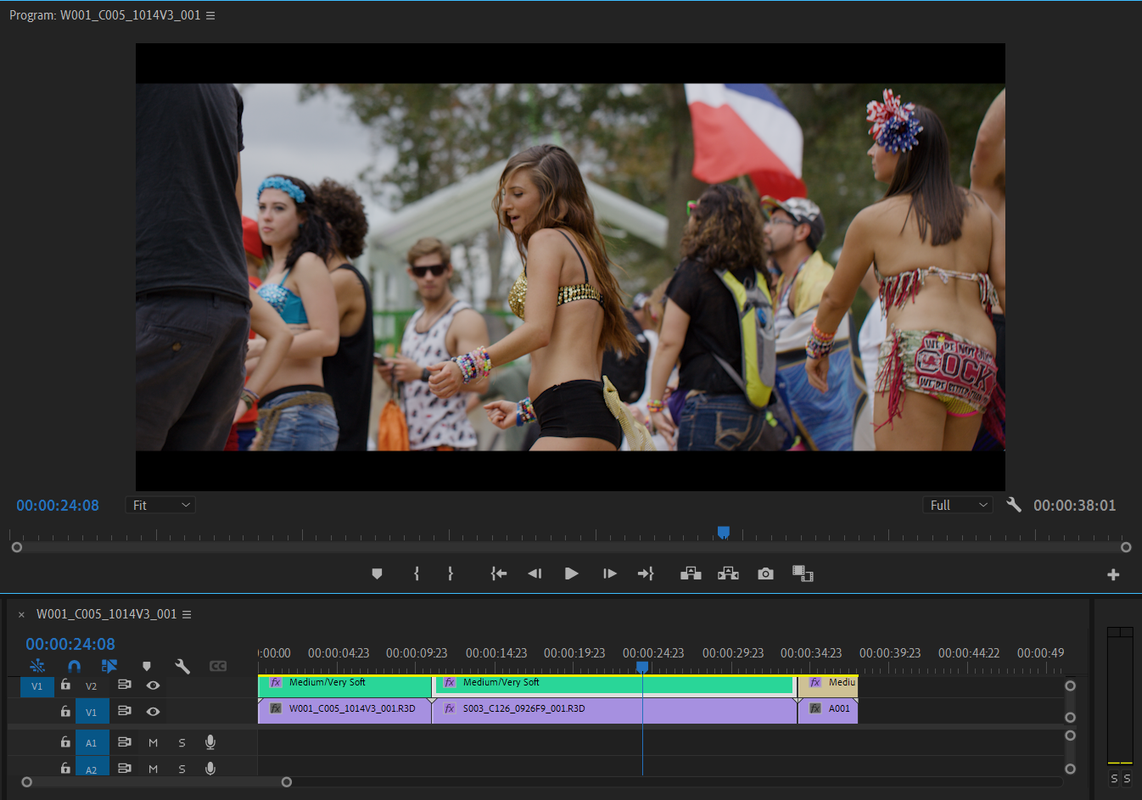Play the sequence with Play button
This screenshot has width=1142, height=800.
(x=572, y=574)
